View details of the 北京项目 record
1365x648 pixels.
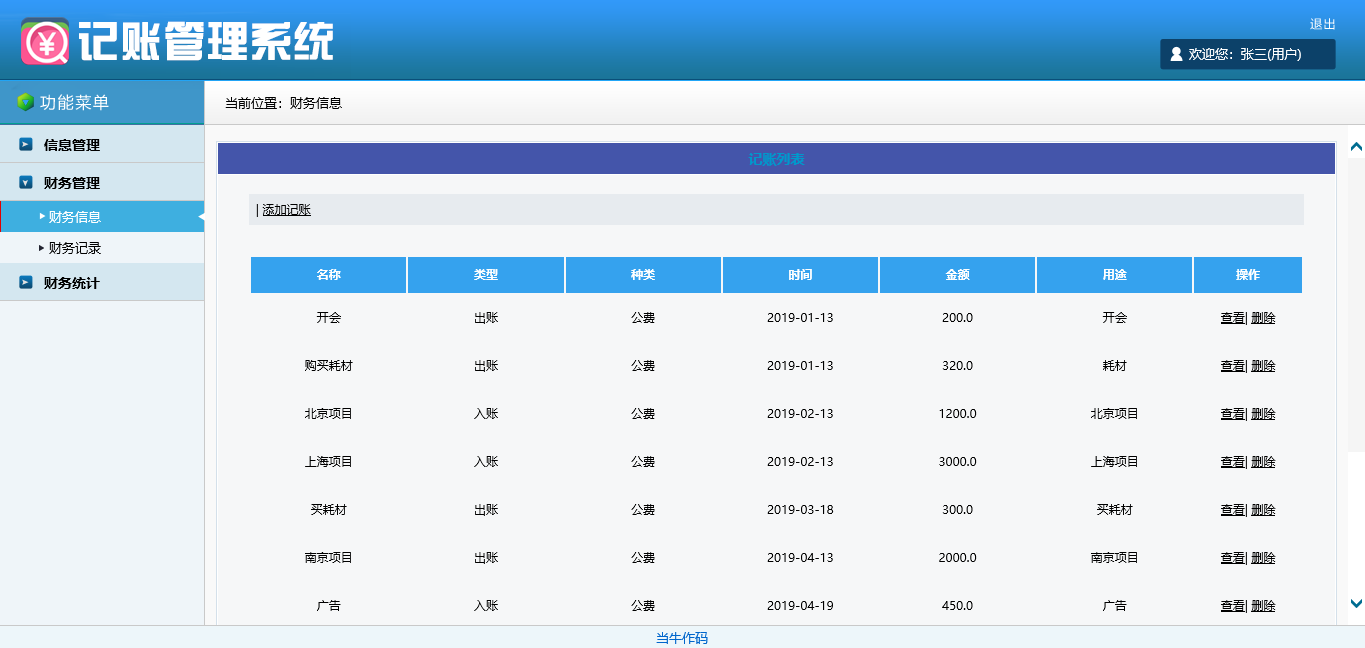1232,414
